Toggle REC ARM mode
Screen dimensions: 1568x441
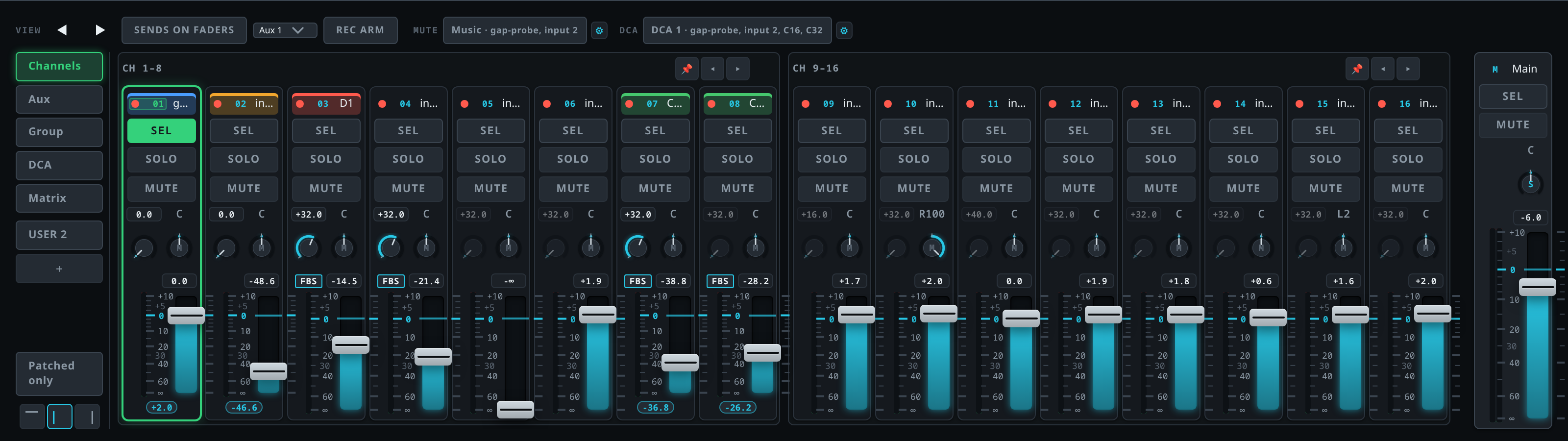pyautogui.click(x=360, y=30)
